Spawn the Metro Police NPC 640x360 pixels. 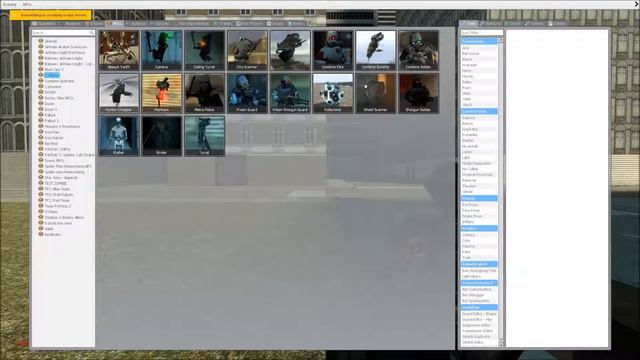[x=204, y=93]
